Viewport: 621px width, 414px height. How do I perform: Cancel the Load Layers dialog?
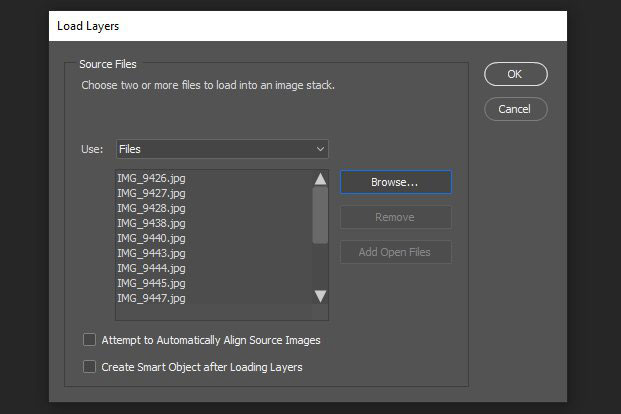[x=516, y=109]
